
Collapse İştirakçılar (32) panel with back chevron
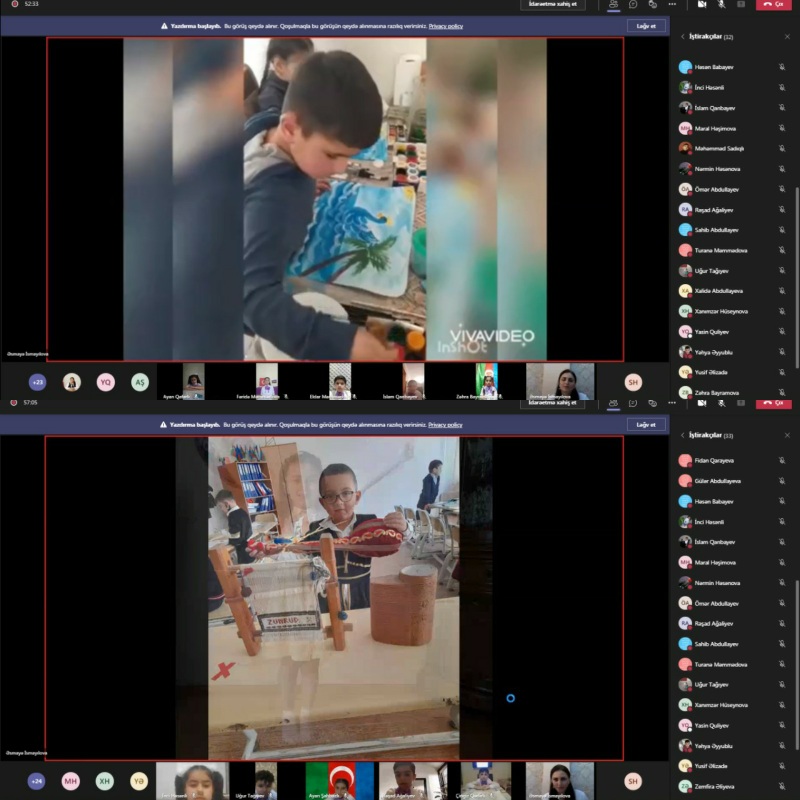coord(683,37)
